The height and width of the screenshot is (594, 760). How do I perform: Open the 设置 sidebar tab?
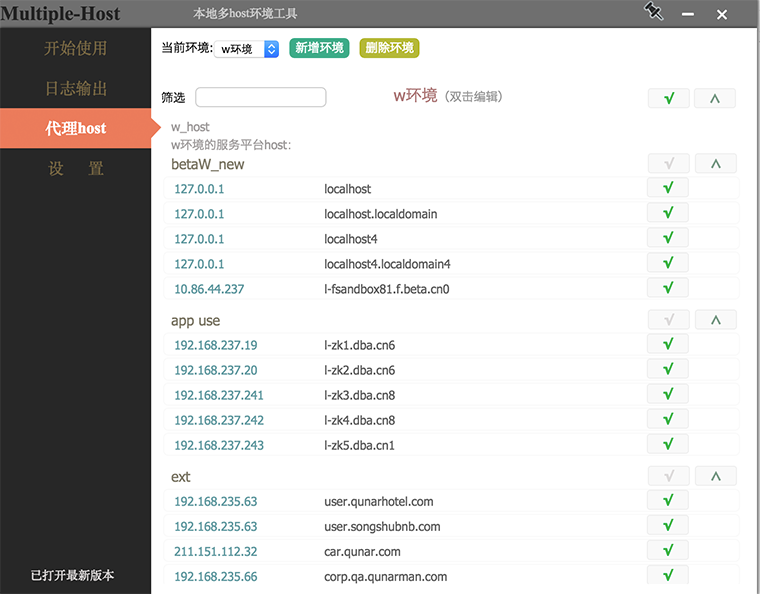[x=76, y=169]
